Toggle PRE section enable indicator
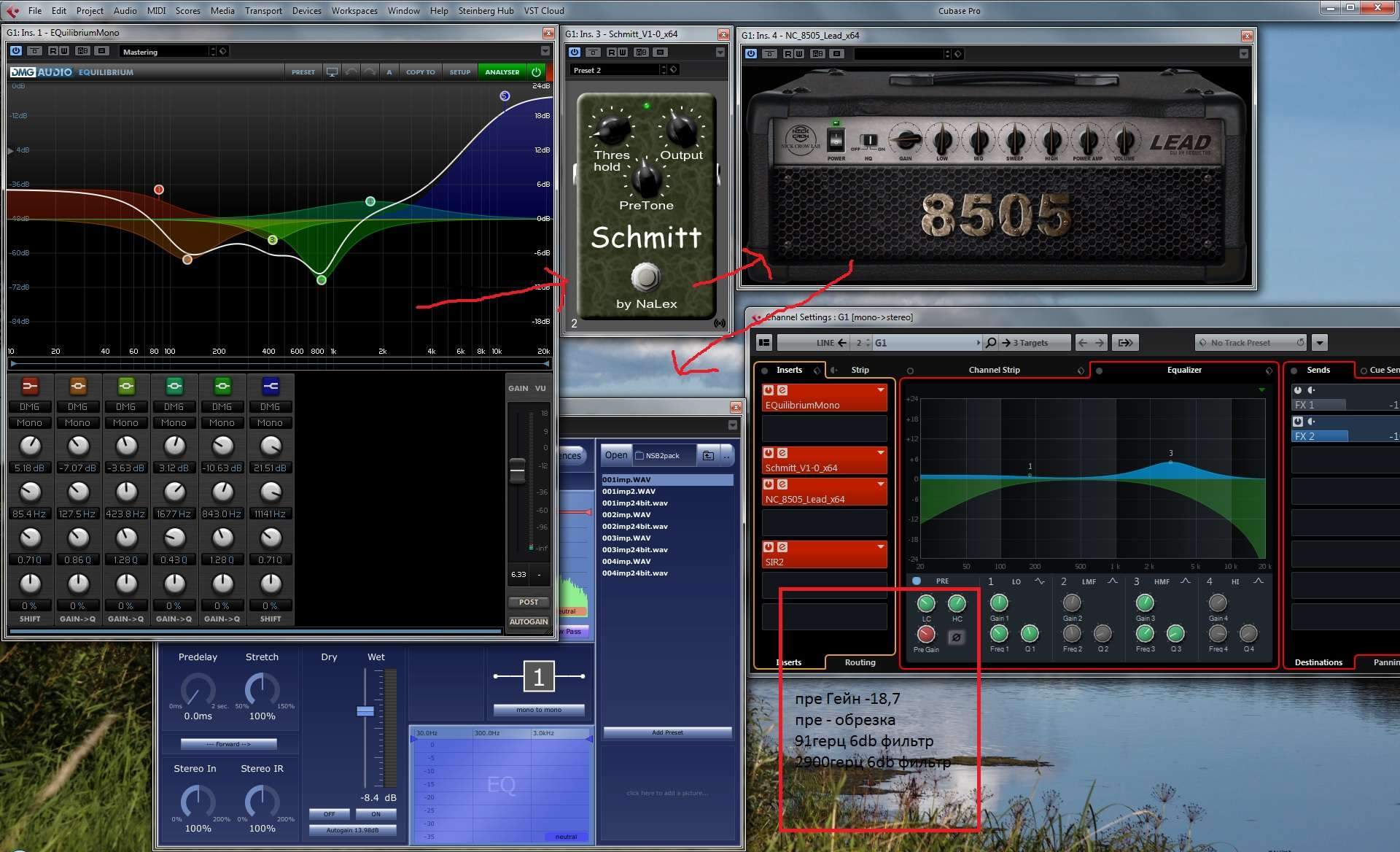 coord(917,581)
